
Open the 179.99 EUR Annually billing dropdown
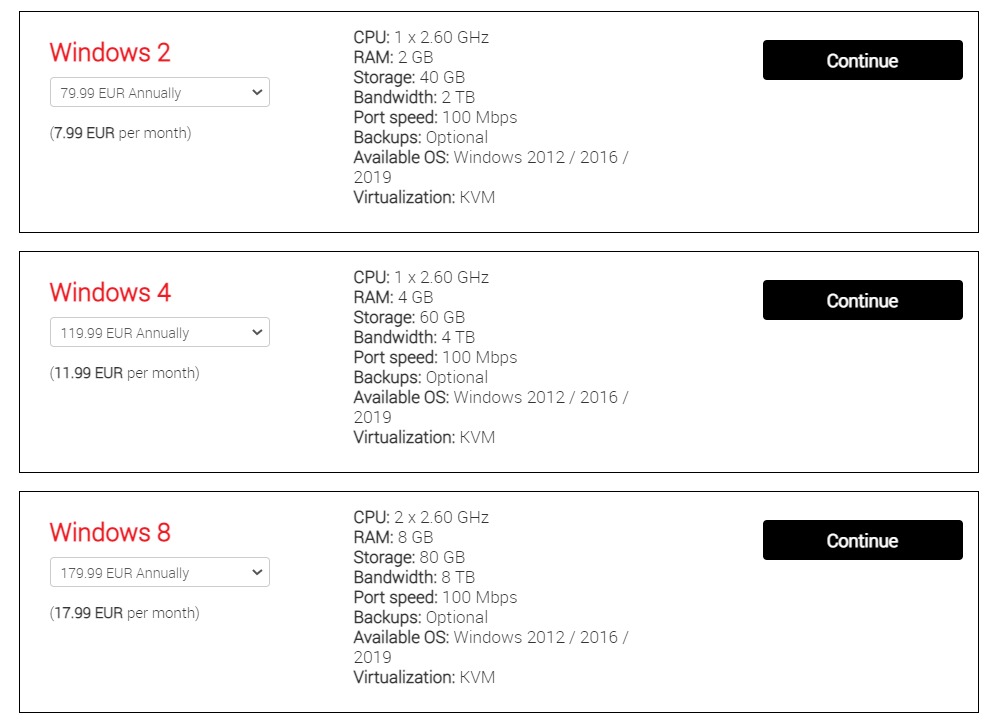pos(160,572)
